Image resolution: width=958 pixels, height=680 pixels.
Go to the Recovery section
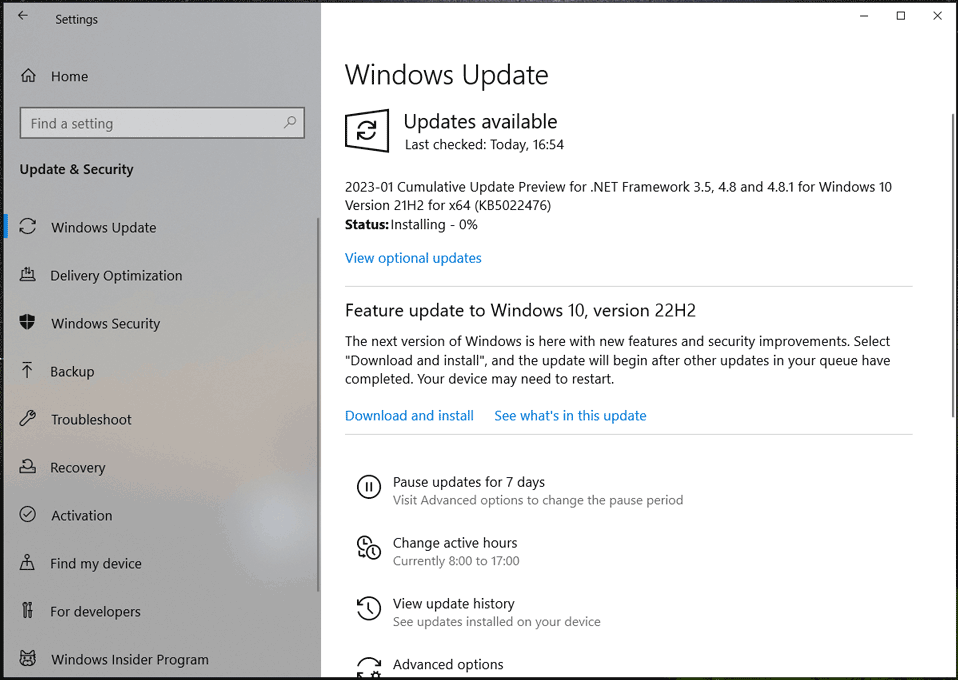point(78,468)
